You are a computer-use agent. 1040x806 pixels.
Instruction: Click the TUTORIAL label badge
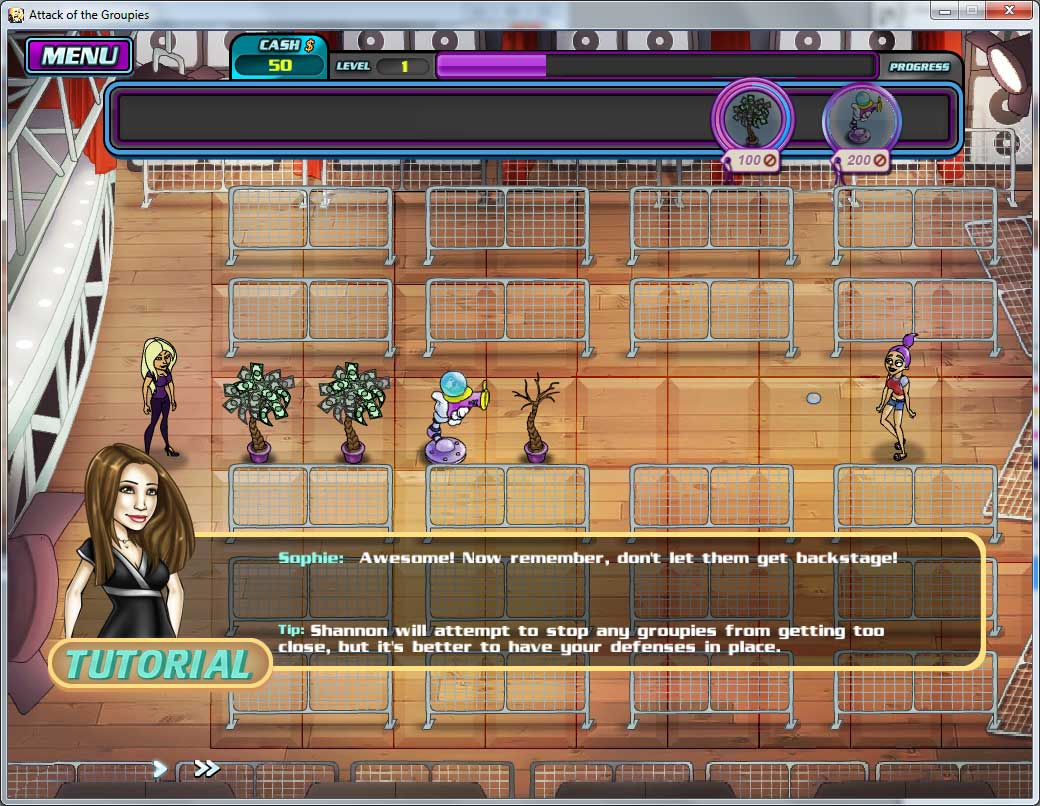coord(160,664)
